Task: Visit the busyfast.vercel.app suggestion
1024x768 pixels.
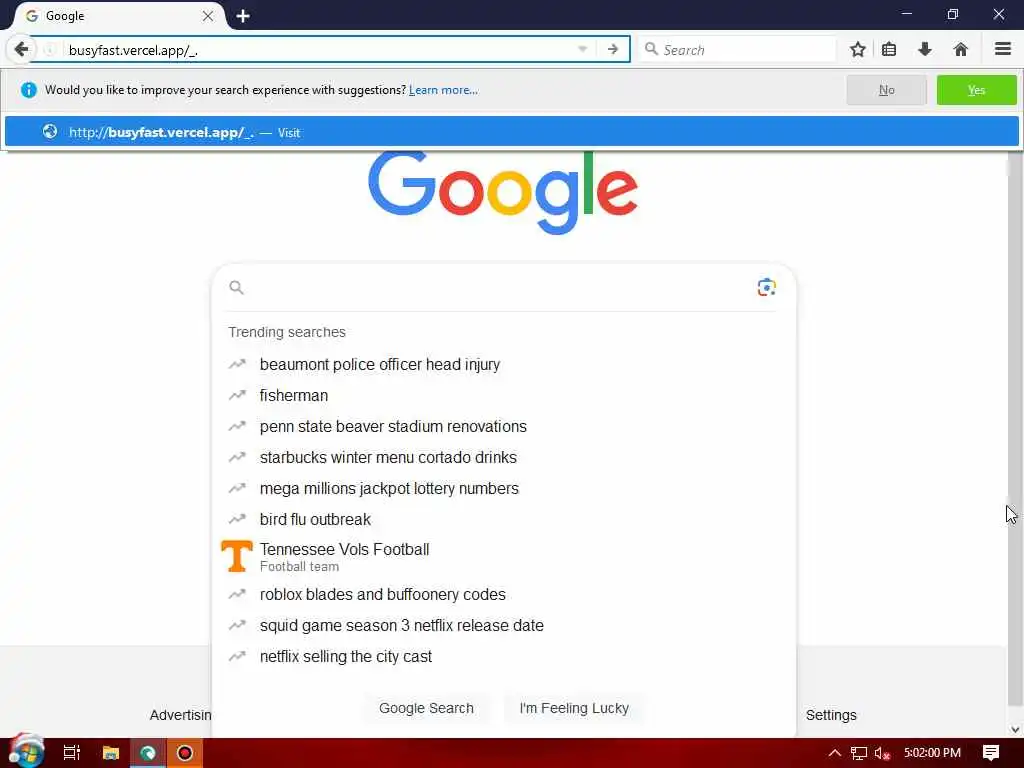Action: click(511, 132)
